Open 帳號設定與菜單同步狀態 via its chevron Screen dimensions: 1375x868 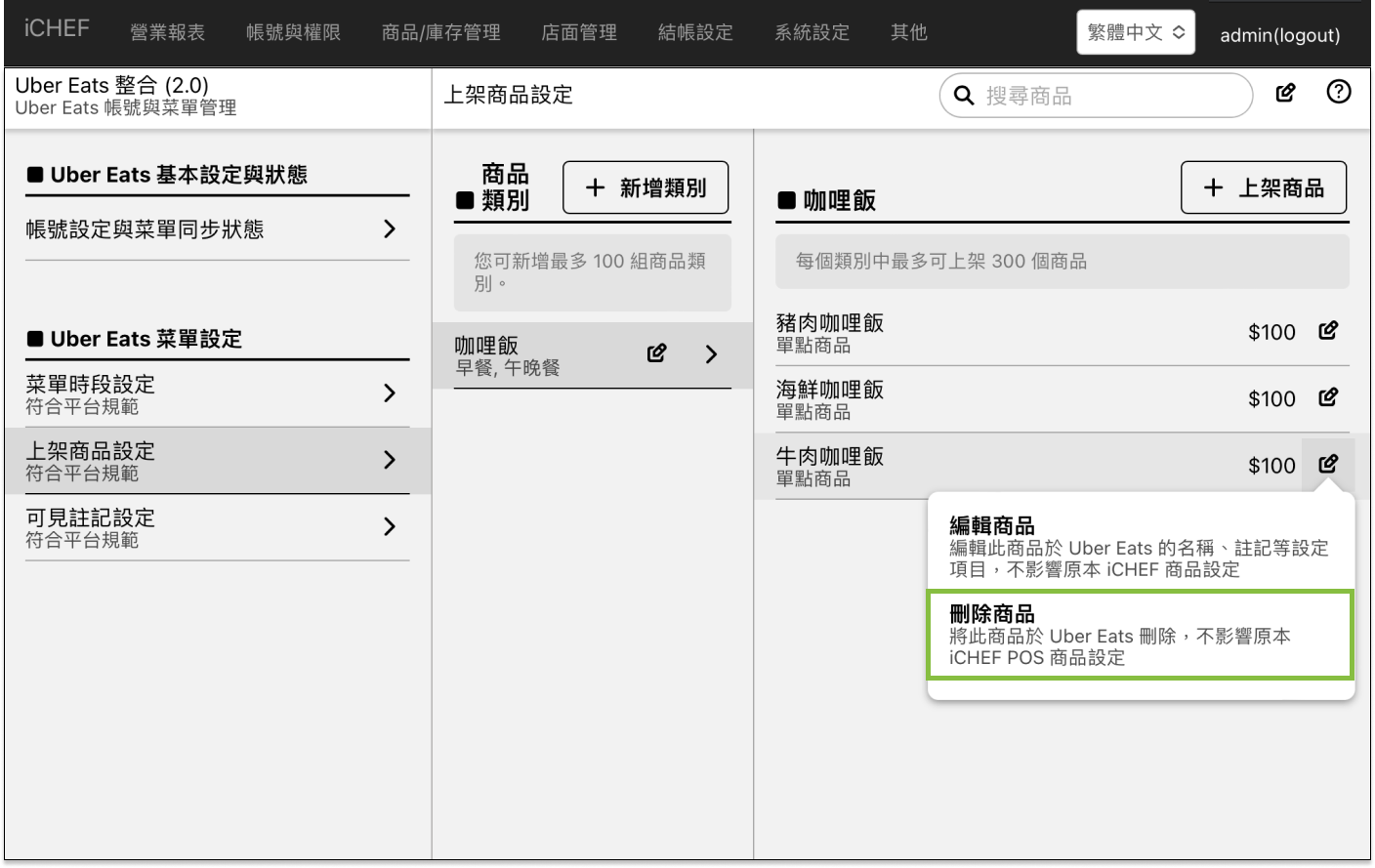[x=391, y=228]
